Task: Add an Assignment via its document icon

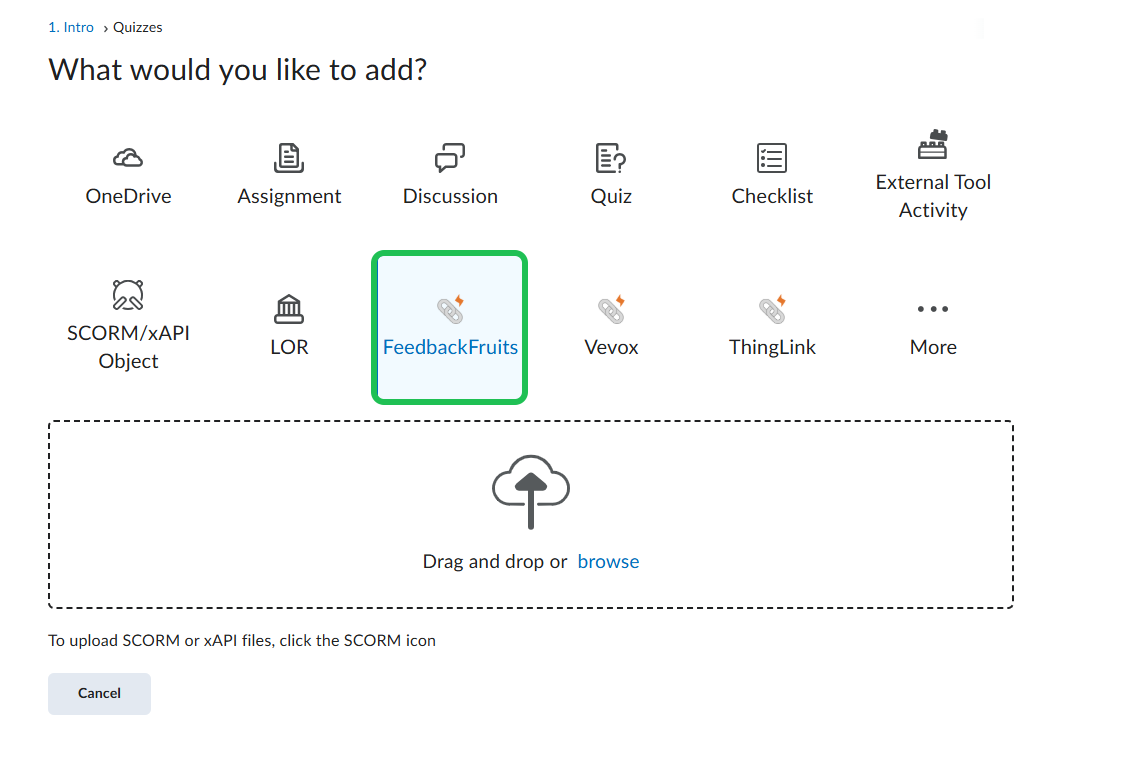Action: (x=289, y=158)
